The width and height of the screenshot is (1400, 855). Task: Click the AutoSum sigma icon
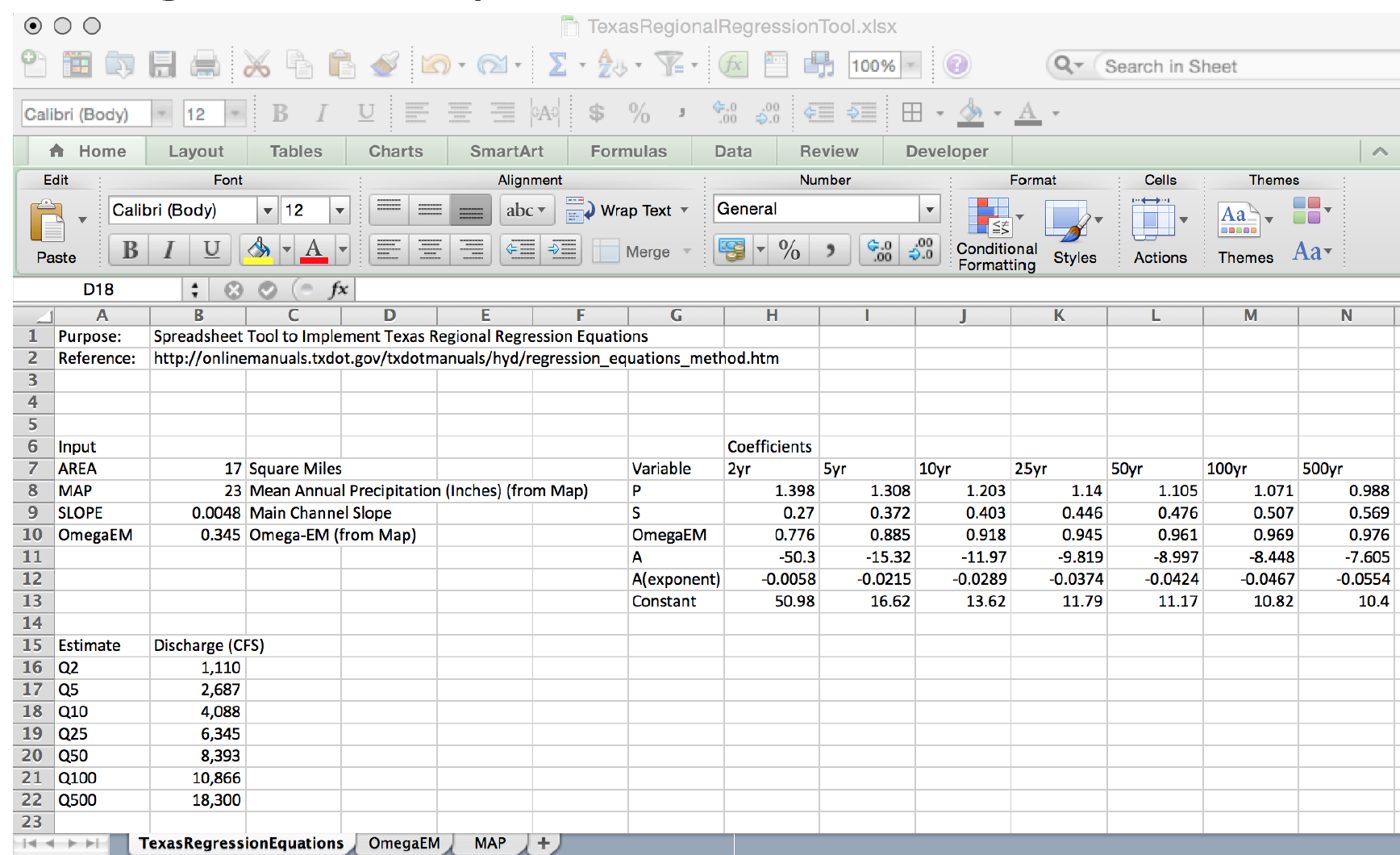[557, 65]
